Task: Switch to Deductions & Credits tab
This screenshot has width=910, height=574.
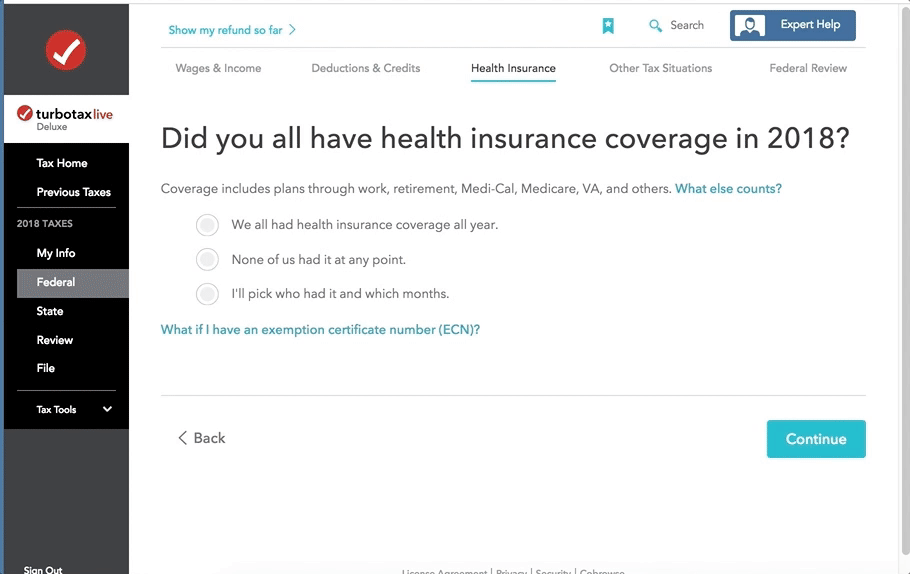Action: pyautogui.click(x=366, y=68)
